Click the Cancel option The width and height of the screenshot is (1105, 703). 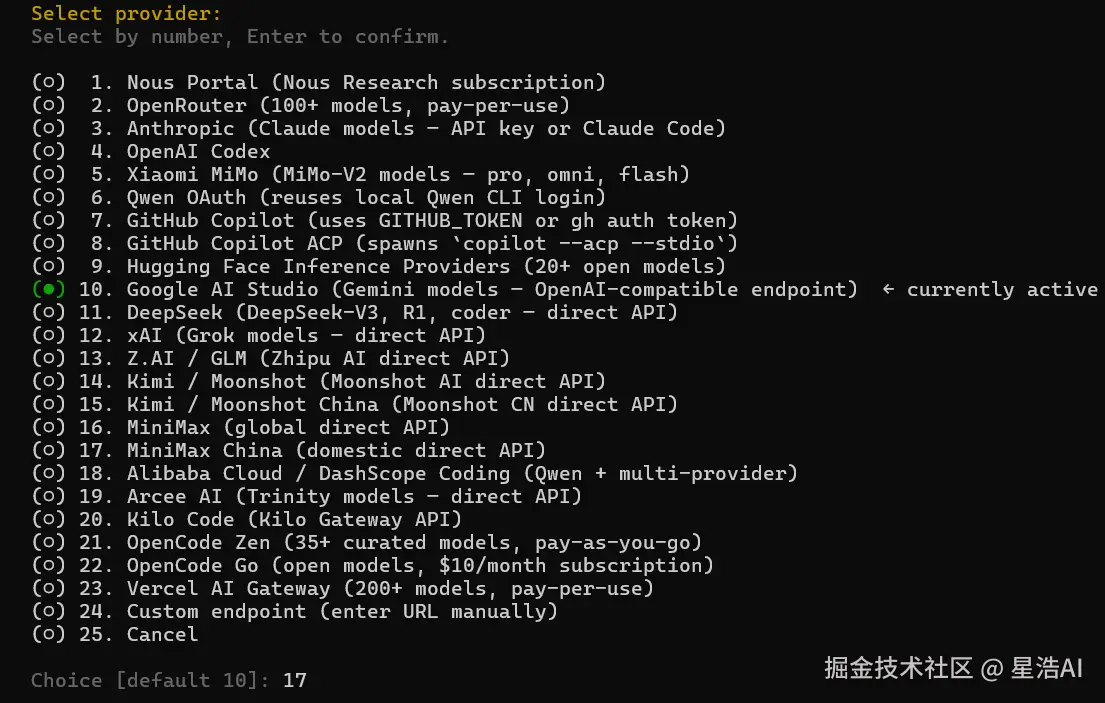pyautogui.click(x=162, y=634)
